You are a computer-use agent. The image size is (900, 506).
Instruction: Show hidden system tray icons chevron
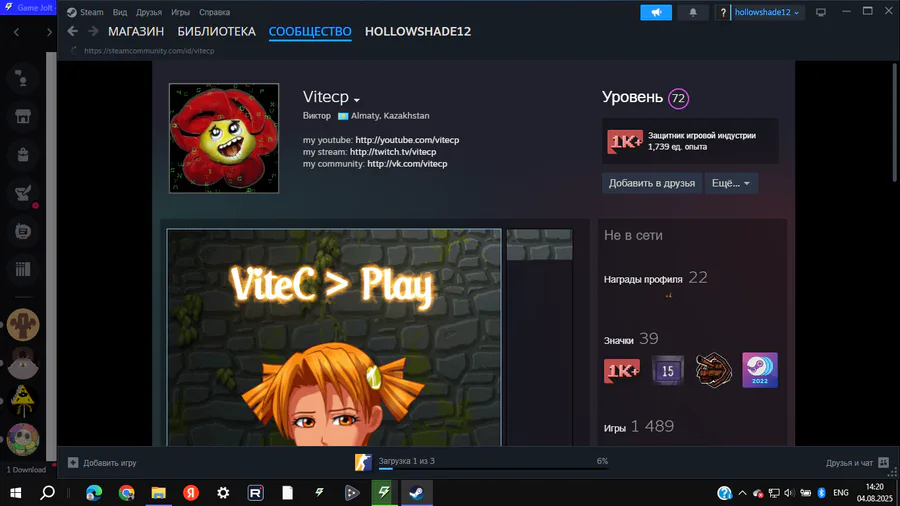742,493
